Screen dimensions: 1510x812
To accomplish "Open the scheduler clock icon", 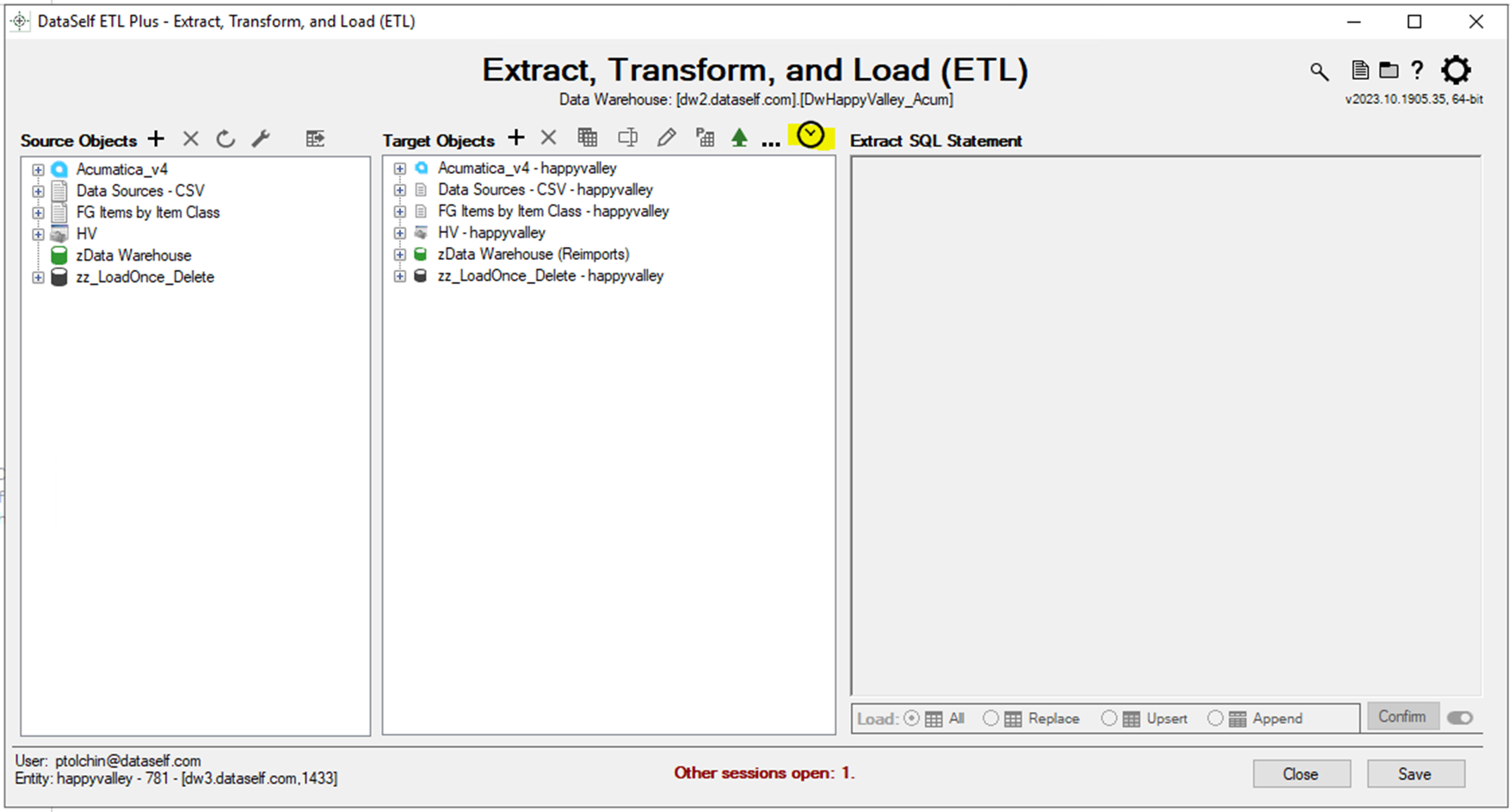I will pos(810,135).
